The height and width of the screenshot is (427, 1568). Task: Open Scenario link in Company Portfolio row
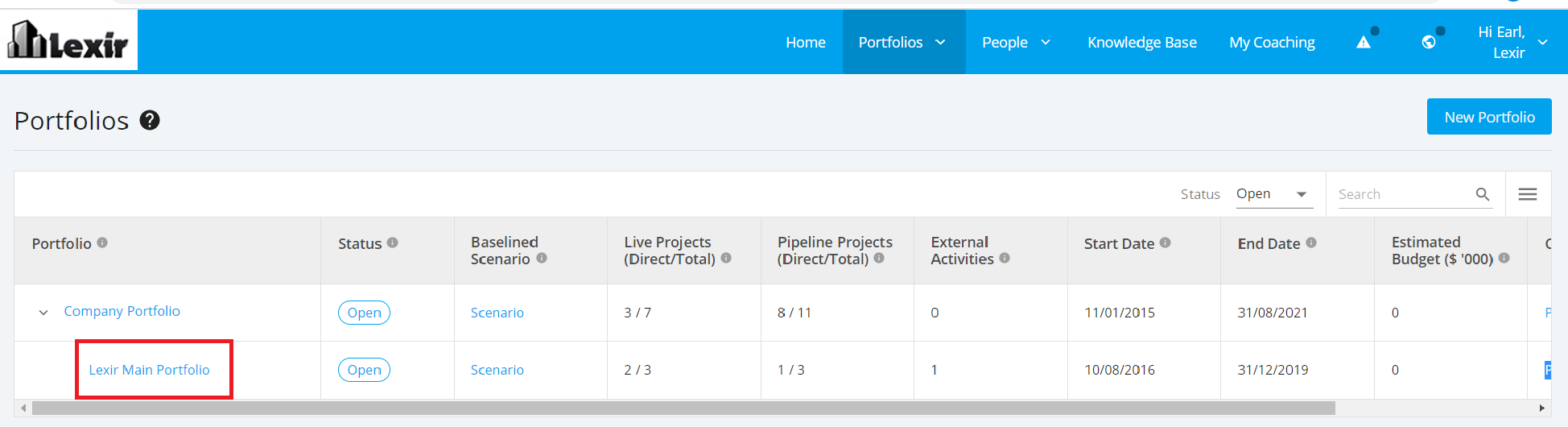[497, 313]
